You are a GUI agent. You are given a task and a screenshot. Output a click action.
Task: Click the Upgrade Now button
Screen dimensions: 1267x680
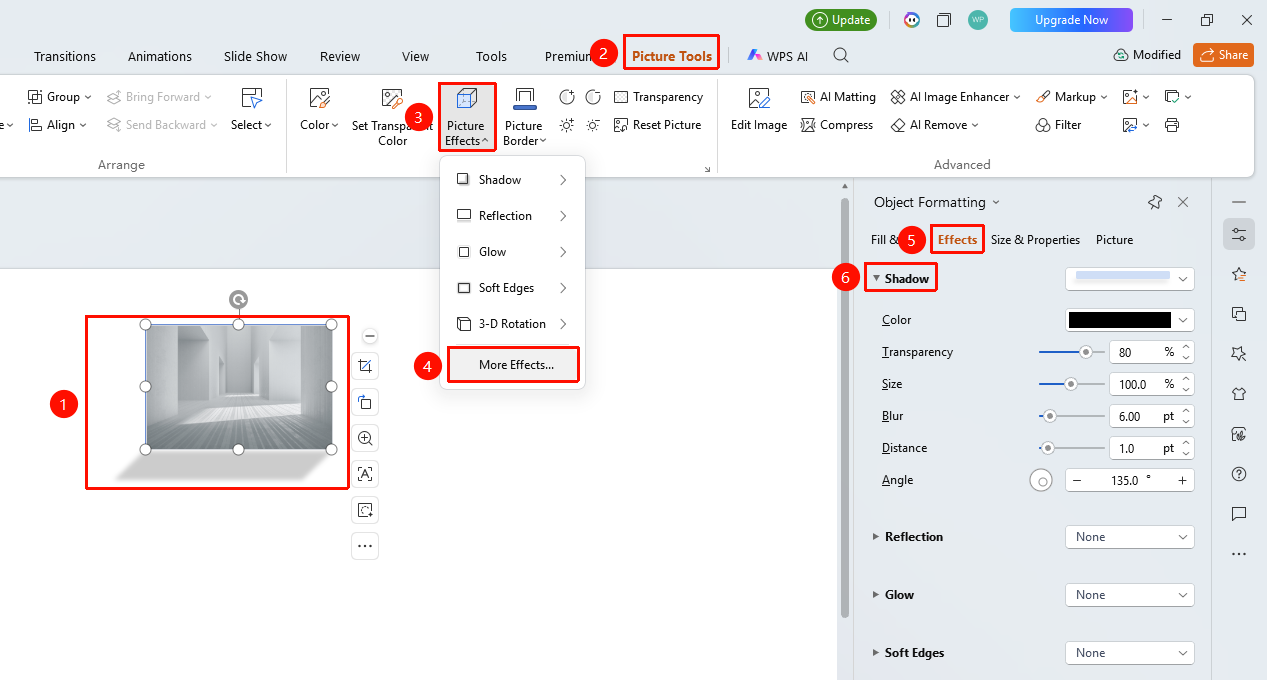click(1071, 20)
